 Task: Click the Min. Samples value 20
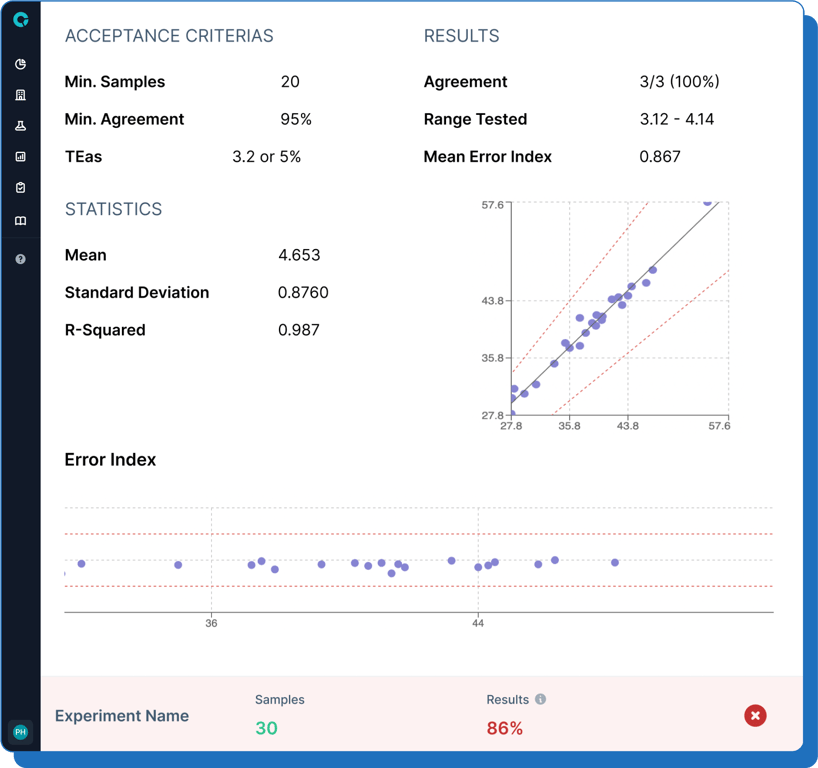tap(290, 82)
